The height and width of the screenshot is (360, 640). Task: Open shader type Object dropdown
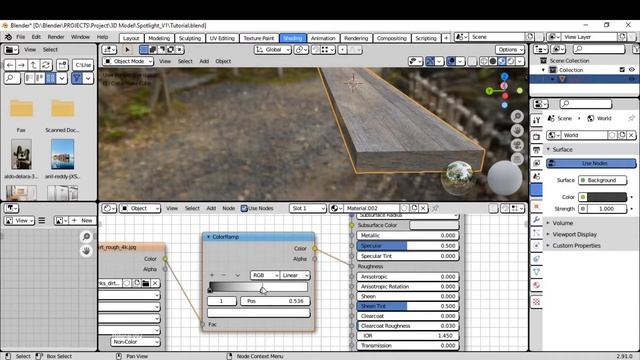coord(140,208)
